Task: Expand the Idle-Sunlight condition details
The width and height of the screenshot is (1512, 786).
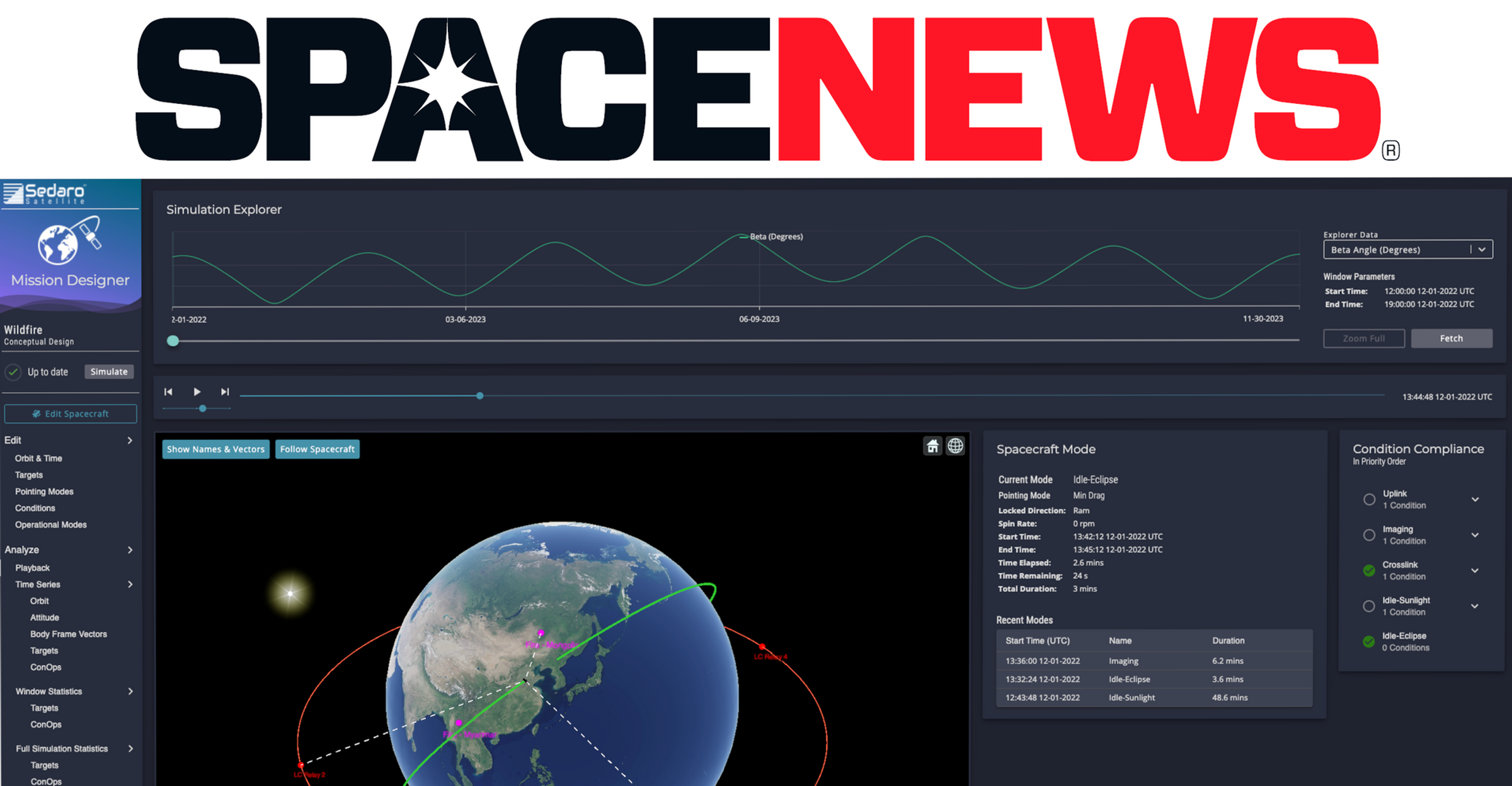Action: click(x=1475, y=606)
